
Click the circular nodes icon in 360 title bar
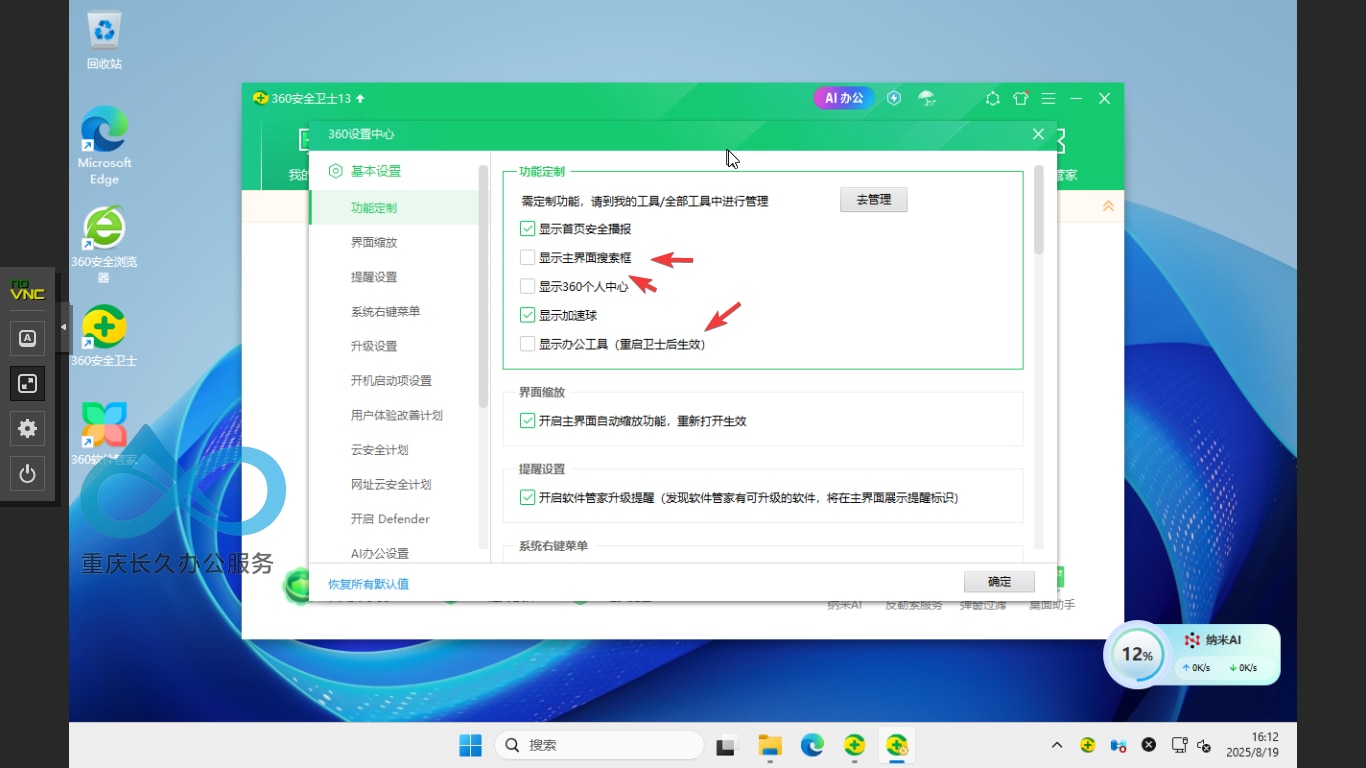(992, 99)
